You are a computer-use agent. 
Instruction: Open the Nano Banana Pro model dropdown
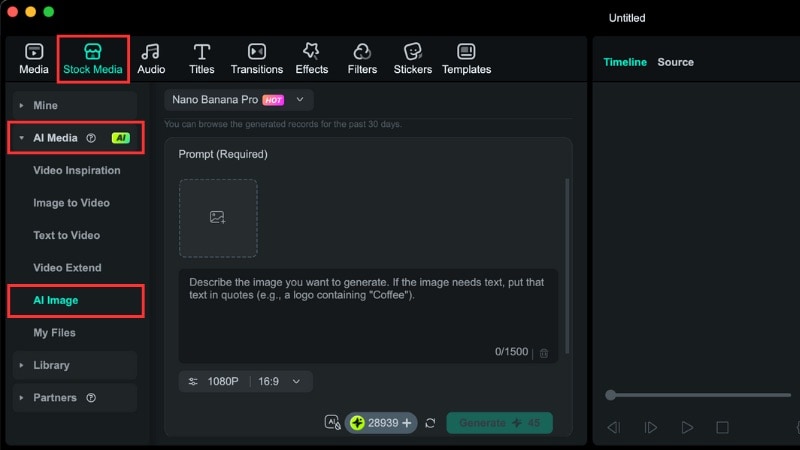pyautogui.click(x=240, y=100)
